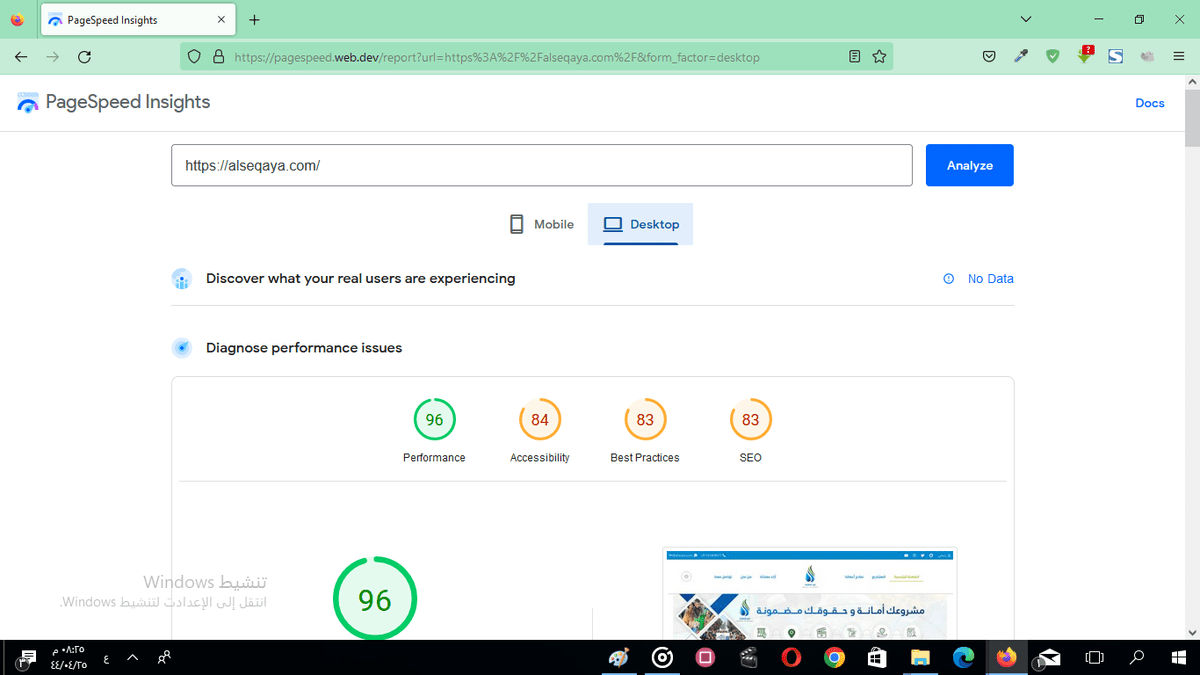The width and height of the screenshot is (1200, 675).
Task: Open the notification center icon
Action: [x=27, y=657]
